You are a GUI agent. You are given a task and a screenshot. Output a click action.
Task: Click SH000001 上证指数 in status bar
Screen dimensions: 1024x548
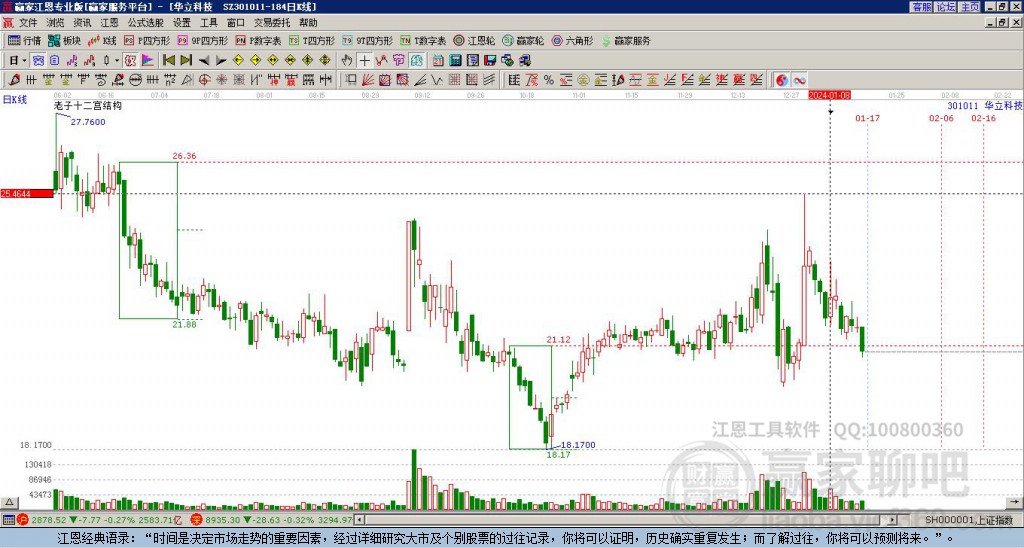(969, 520)
